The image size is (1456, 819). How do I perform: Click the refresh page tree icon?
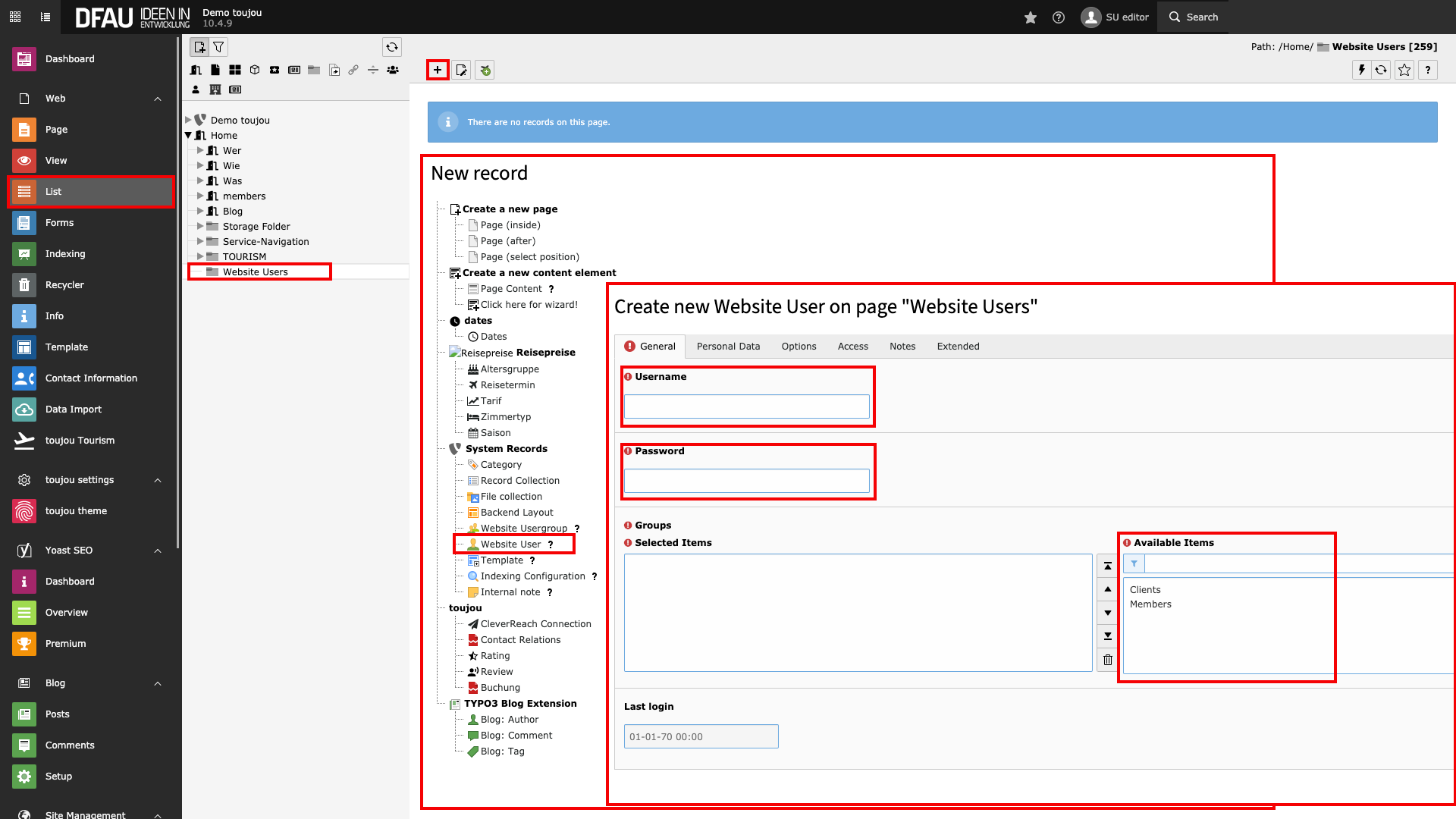click(392, 47)
